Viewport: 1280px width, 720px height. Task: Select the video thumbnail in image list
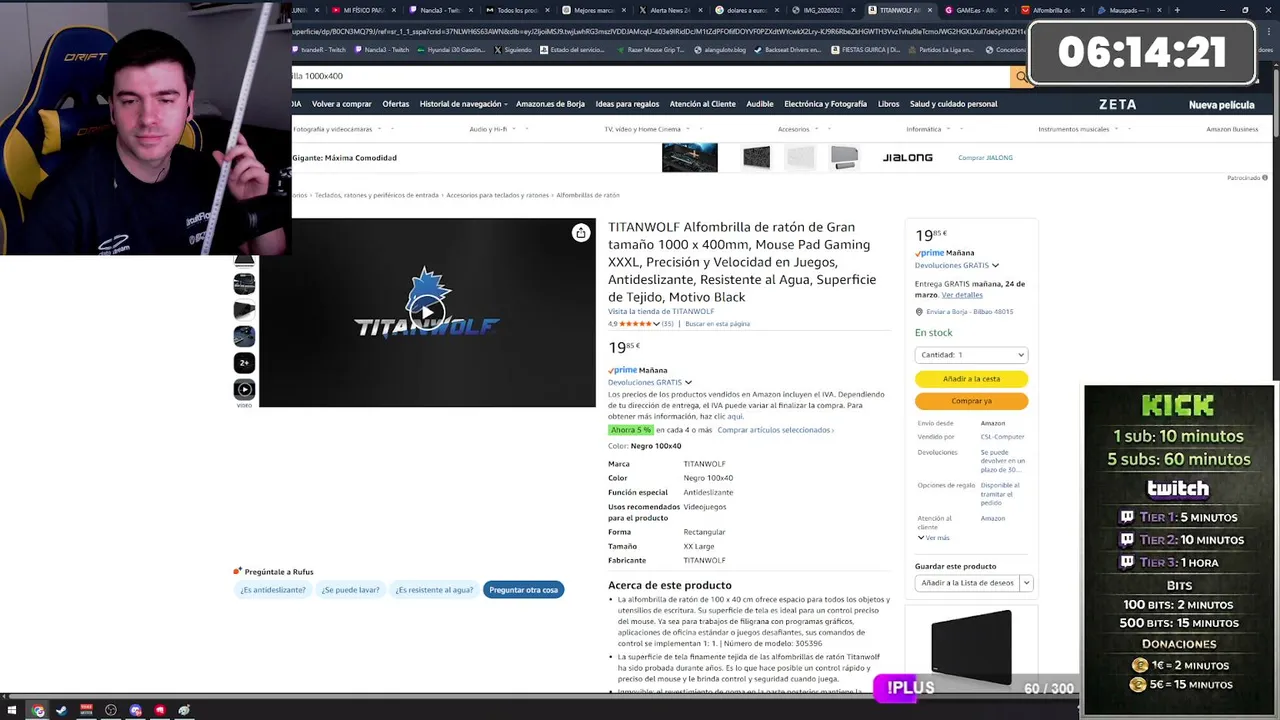point(244,389)
